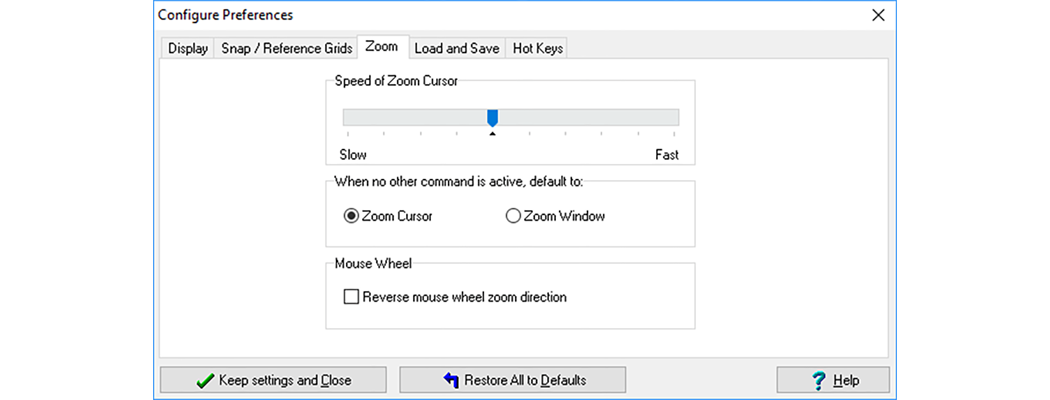
Task: Click the question mark help icon
Action: [819, 381]
